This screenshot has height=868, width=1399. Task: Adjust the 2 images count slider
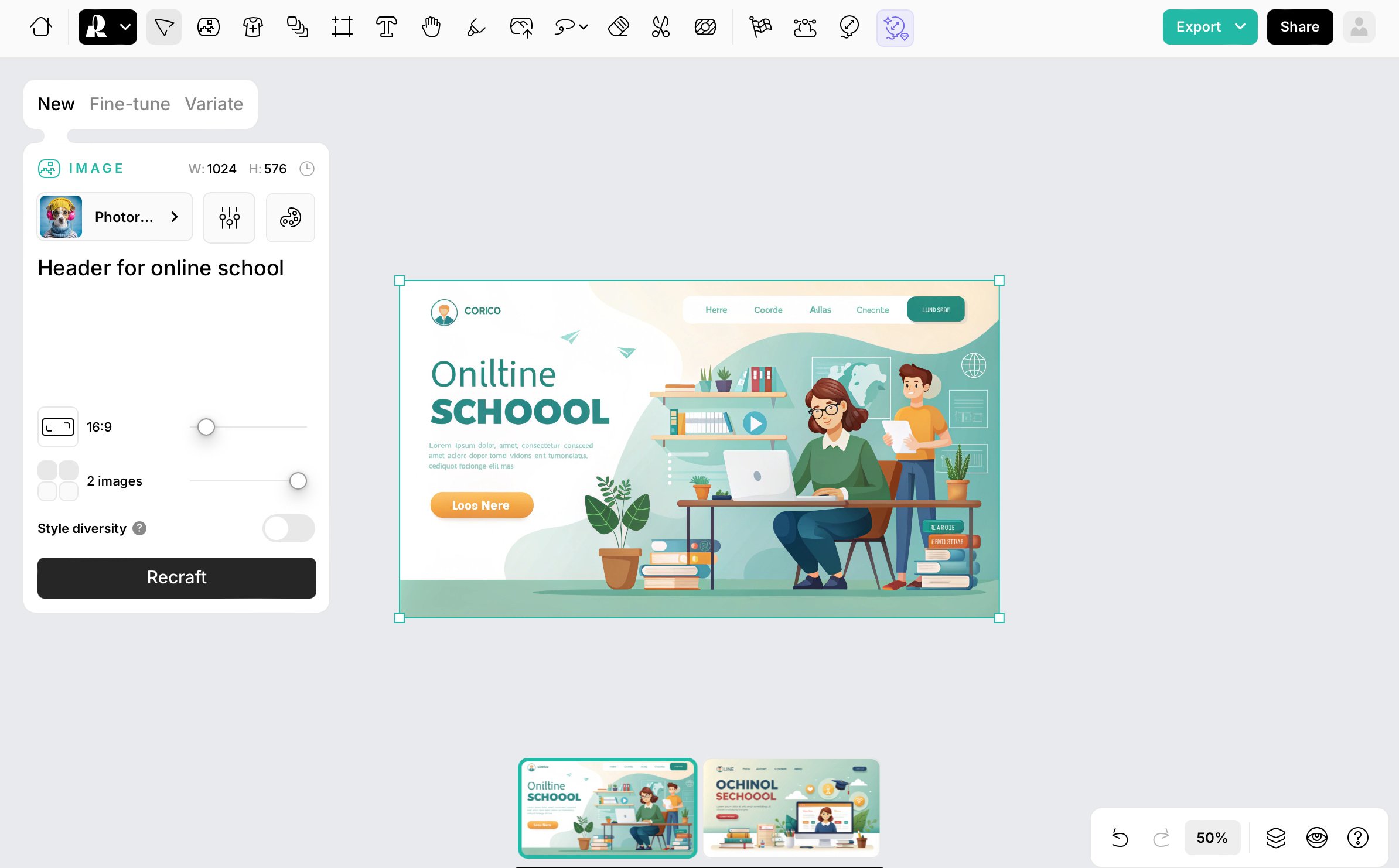point(298,481)
